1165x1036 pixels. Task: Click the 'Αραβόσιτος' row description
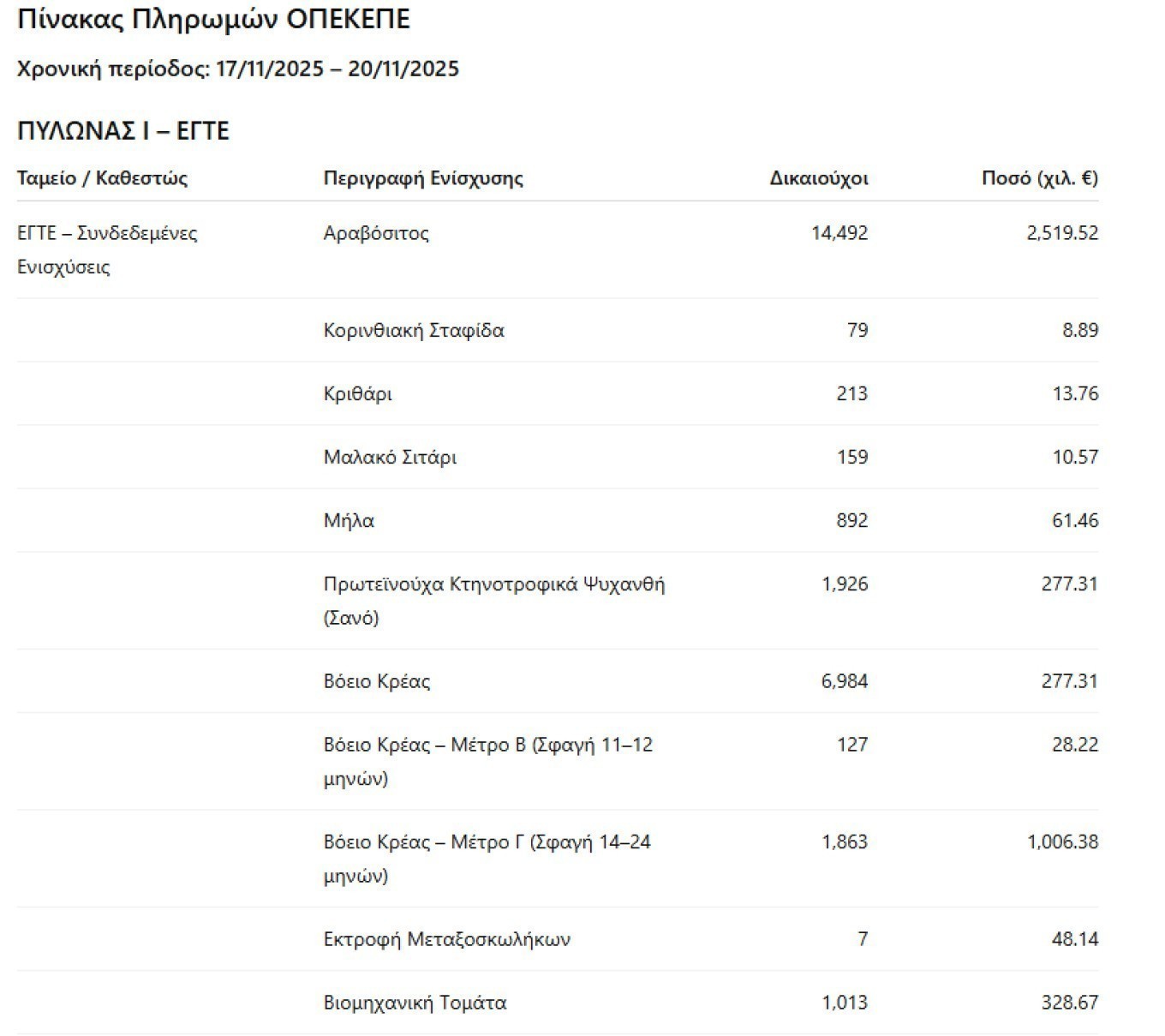coord(376,233)
